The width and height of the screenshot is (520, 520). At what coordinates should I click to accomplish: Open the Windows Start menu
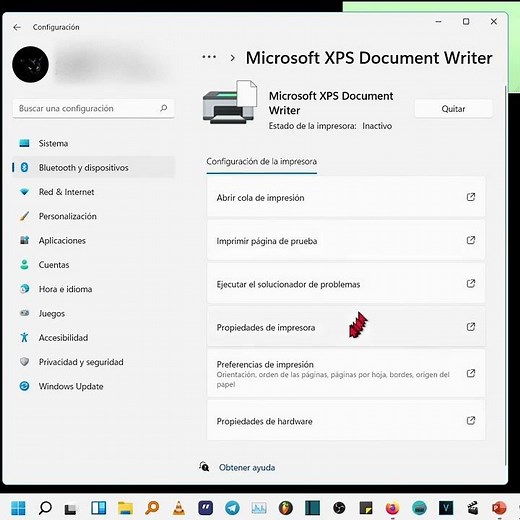(x=18, y=508)
